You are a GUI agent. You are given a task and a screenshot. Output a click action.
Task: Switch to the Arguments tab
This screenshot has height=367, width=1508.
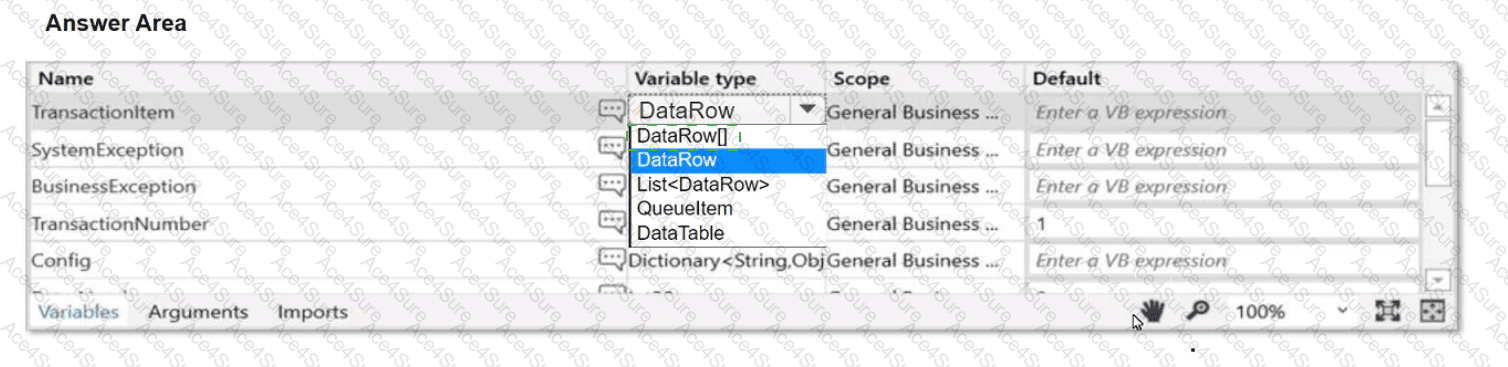198,312
